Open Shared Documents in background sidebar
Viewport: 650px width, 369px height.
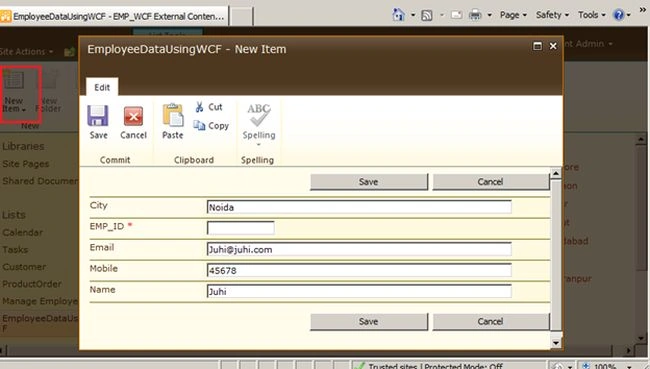[x=40, y=181]
